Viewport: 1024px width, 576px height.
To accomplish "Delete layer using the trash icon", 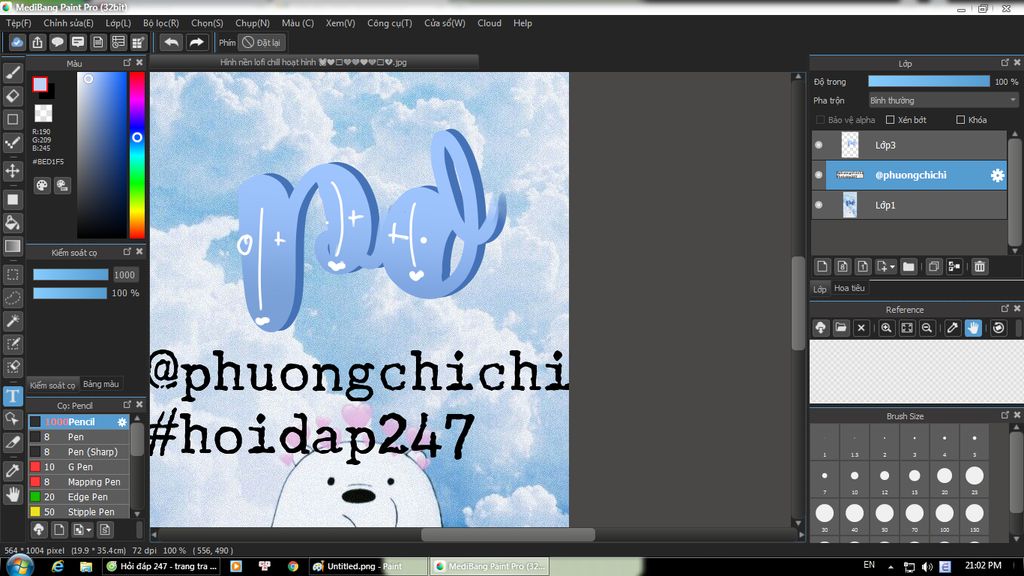I will (x=980, y=266).
